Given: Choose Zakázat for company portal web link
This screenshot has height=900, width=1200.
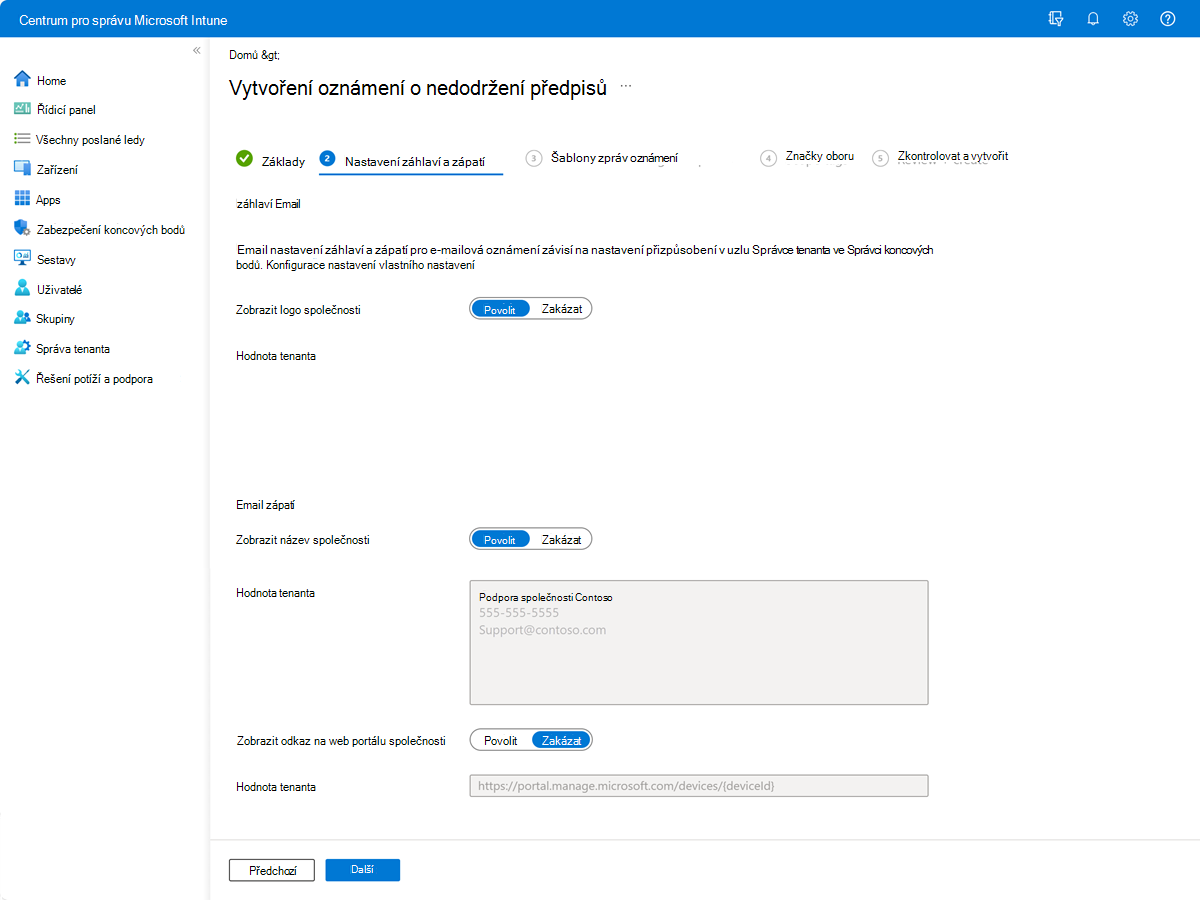Looking at the screenshot, I should (x=561, y=741).
